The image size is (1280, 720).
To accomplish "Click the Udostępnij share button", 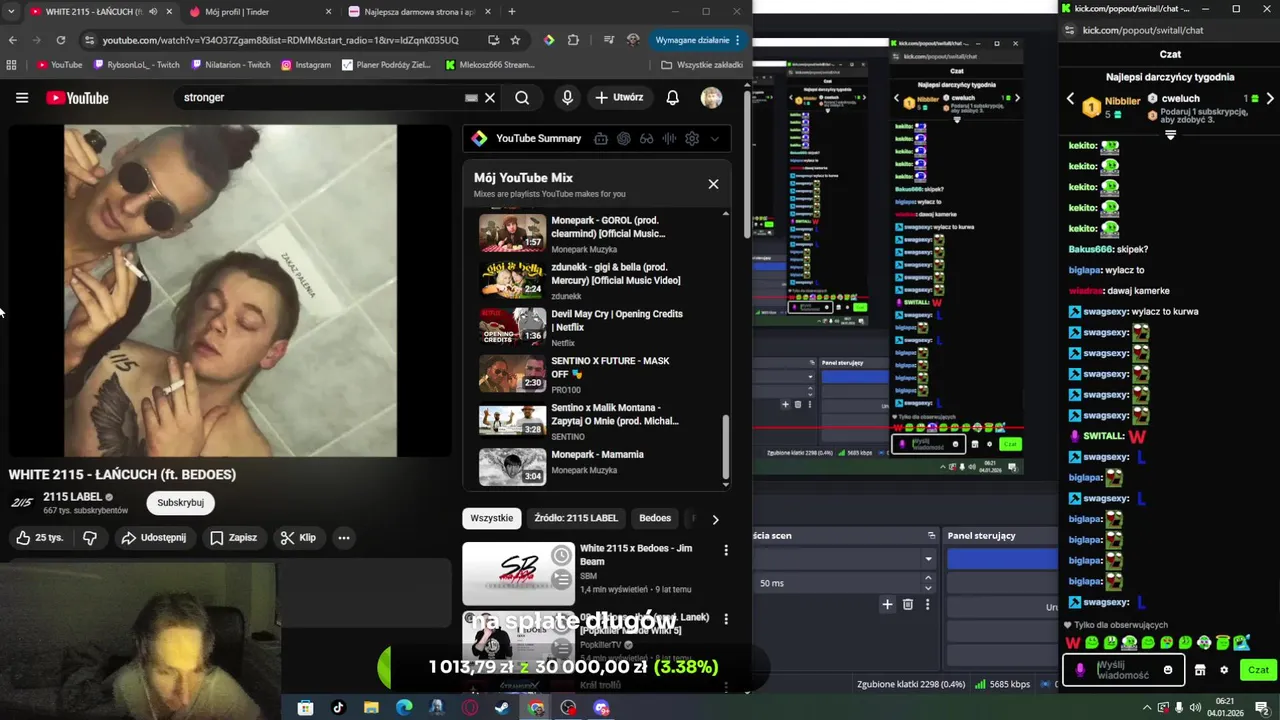I will click(154, 538).
